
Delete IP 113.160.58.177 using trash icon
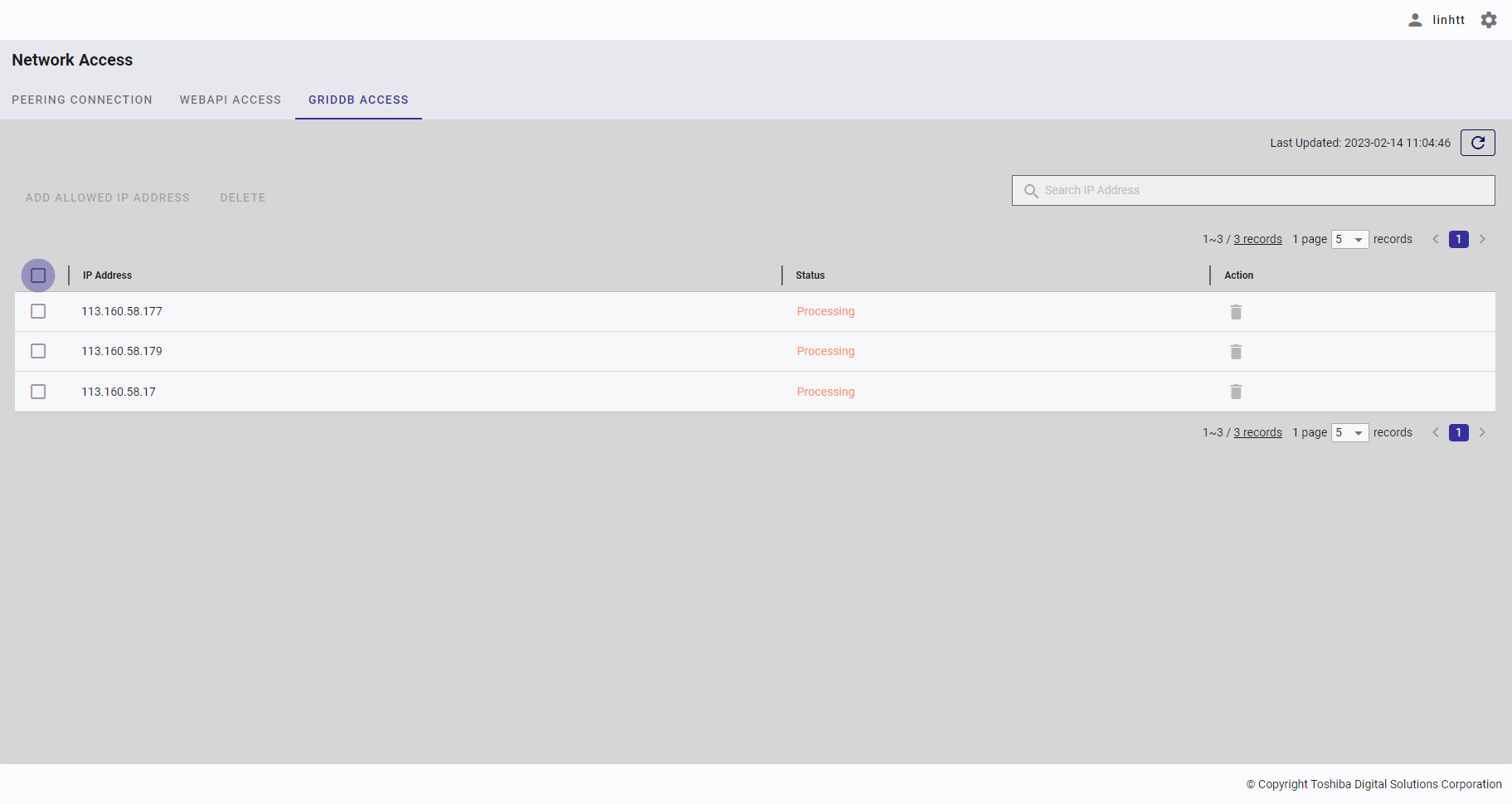[1235, 312]
